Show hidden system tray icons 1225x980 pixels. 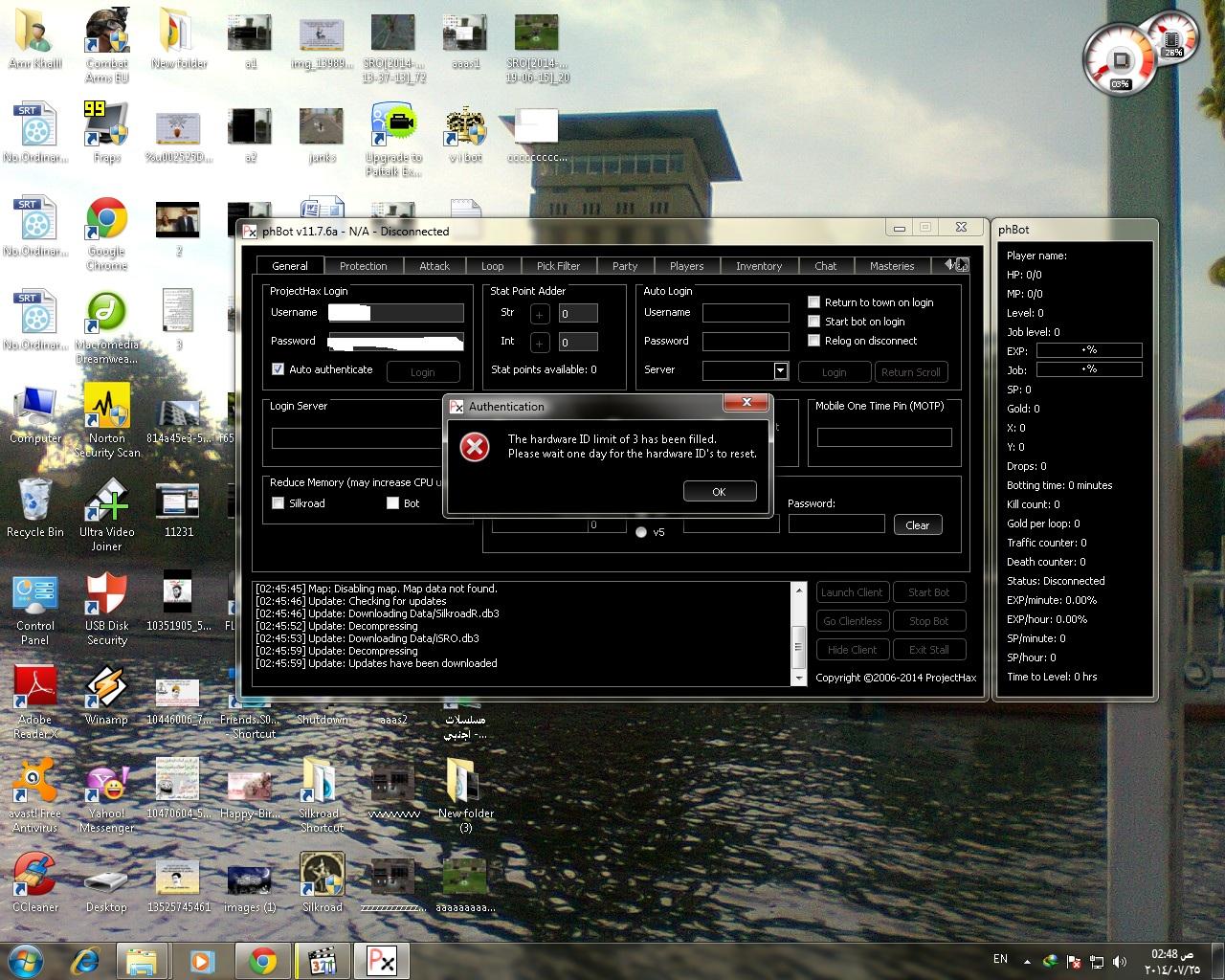[1027, 961]
